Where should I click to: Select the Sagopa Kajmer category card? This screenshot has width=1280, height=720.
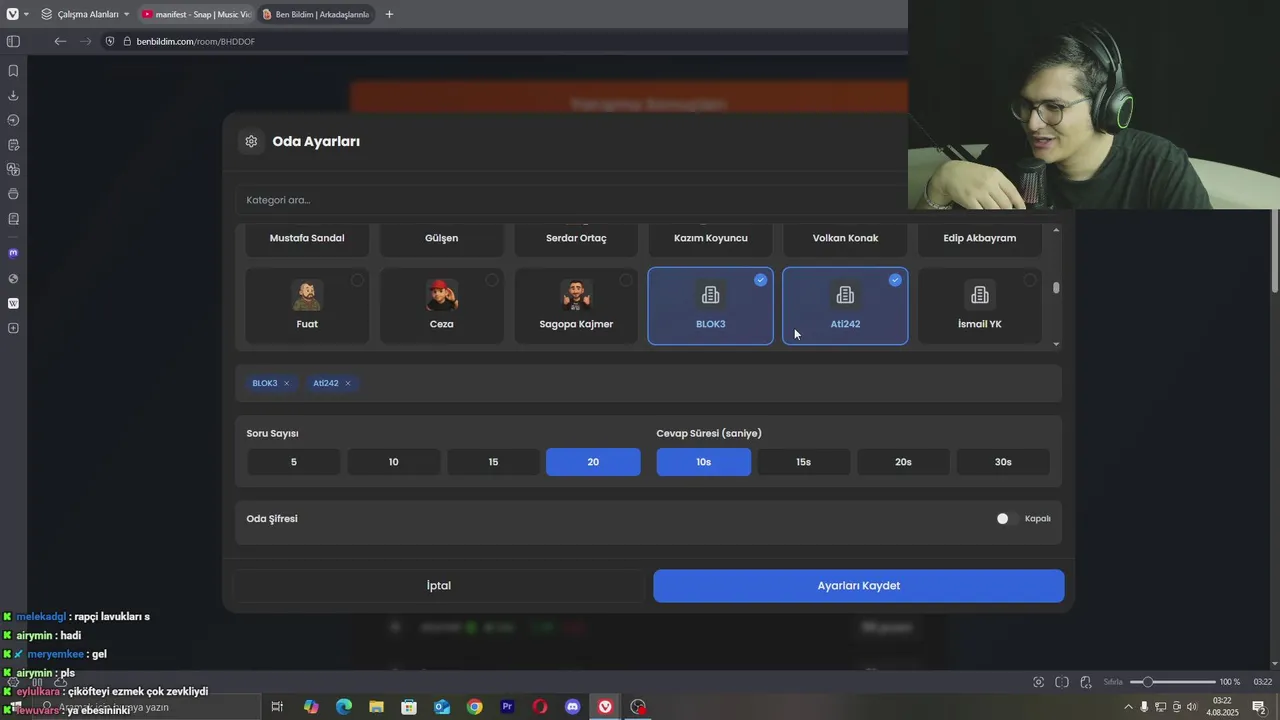(x=576, y=306)
